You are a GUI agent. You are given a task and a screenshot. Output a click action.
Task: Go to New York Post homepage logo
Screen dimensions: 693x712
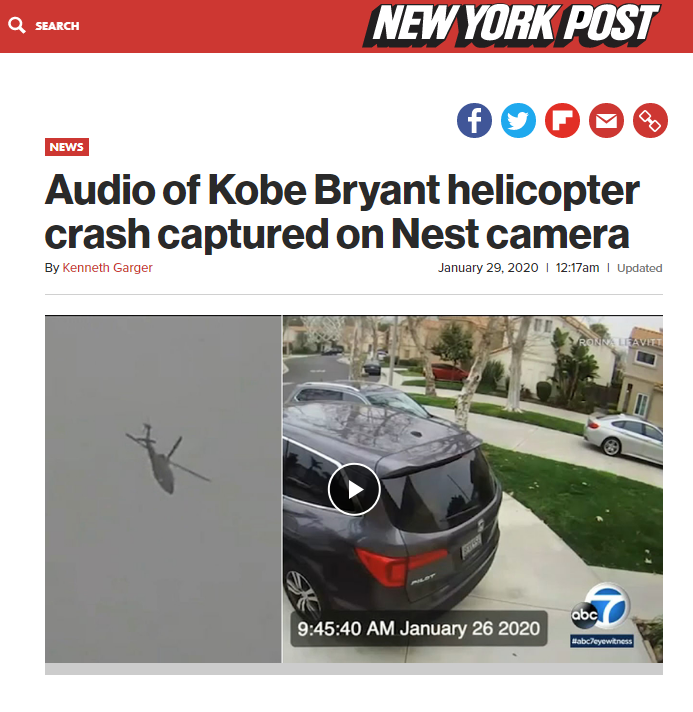[x=511, y=25]
